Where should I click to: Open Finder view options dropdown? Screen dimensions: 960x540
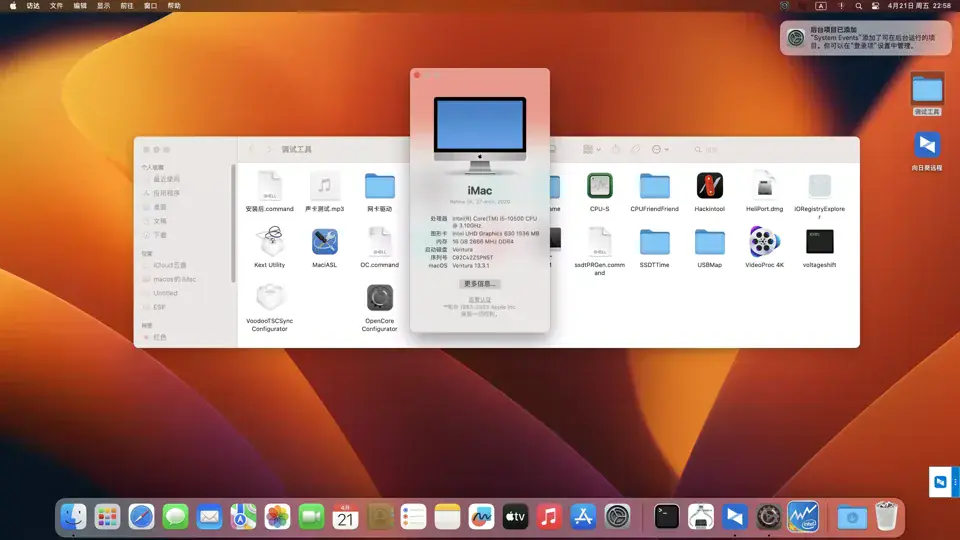(591, 149)
